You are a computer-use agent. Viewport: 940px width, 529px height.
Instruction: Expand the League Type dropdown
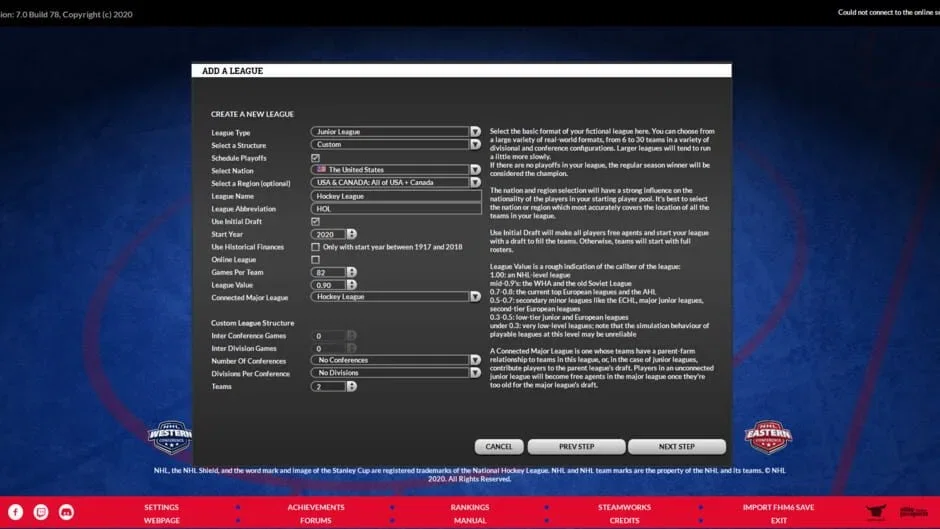(x=475, y=132)
